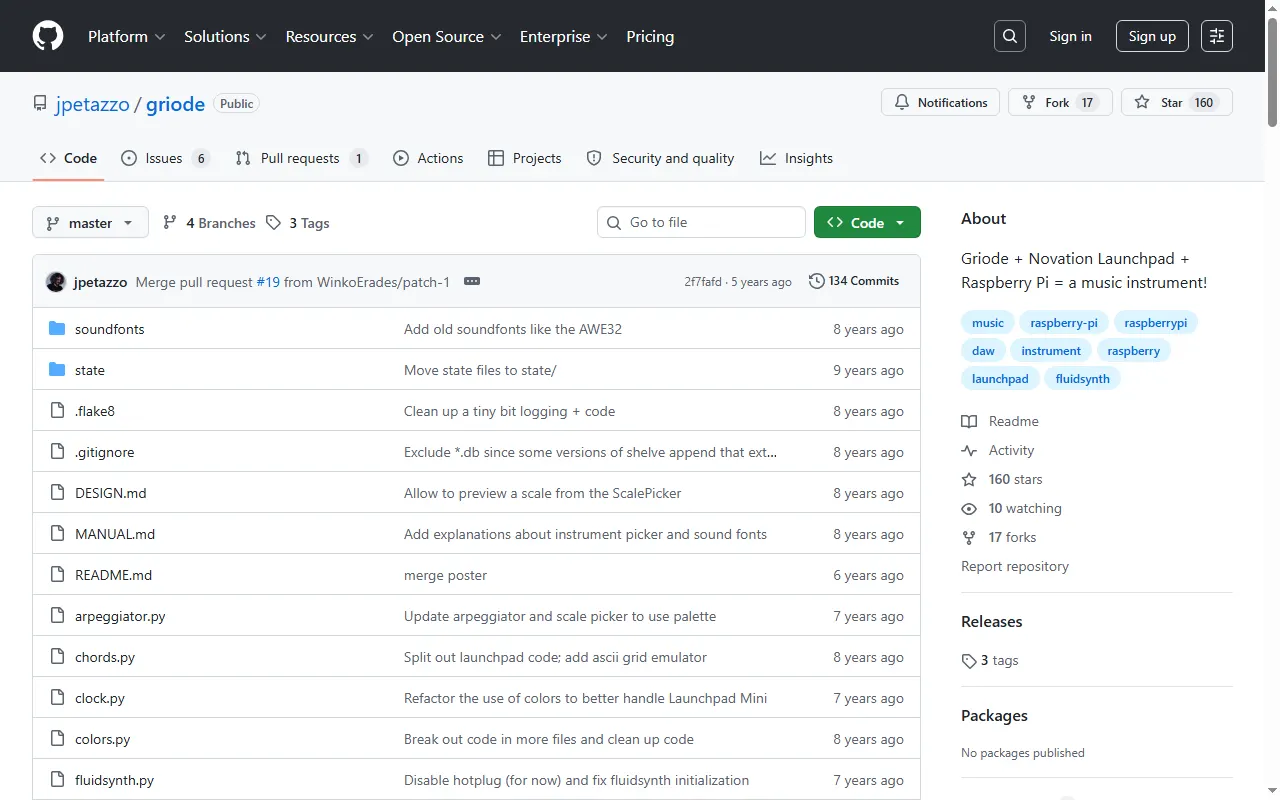Open the Platform dropdown menu

[126, 36]
